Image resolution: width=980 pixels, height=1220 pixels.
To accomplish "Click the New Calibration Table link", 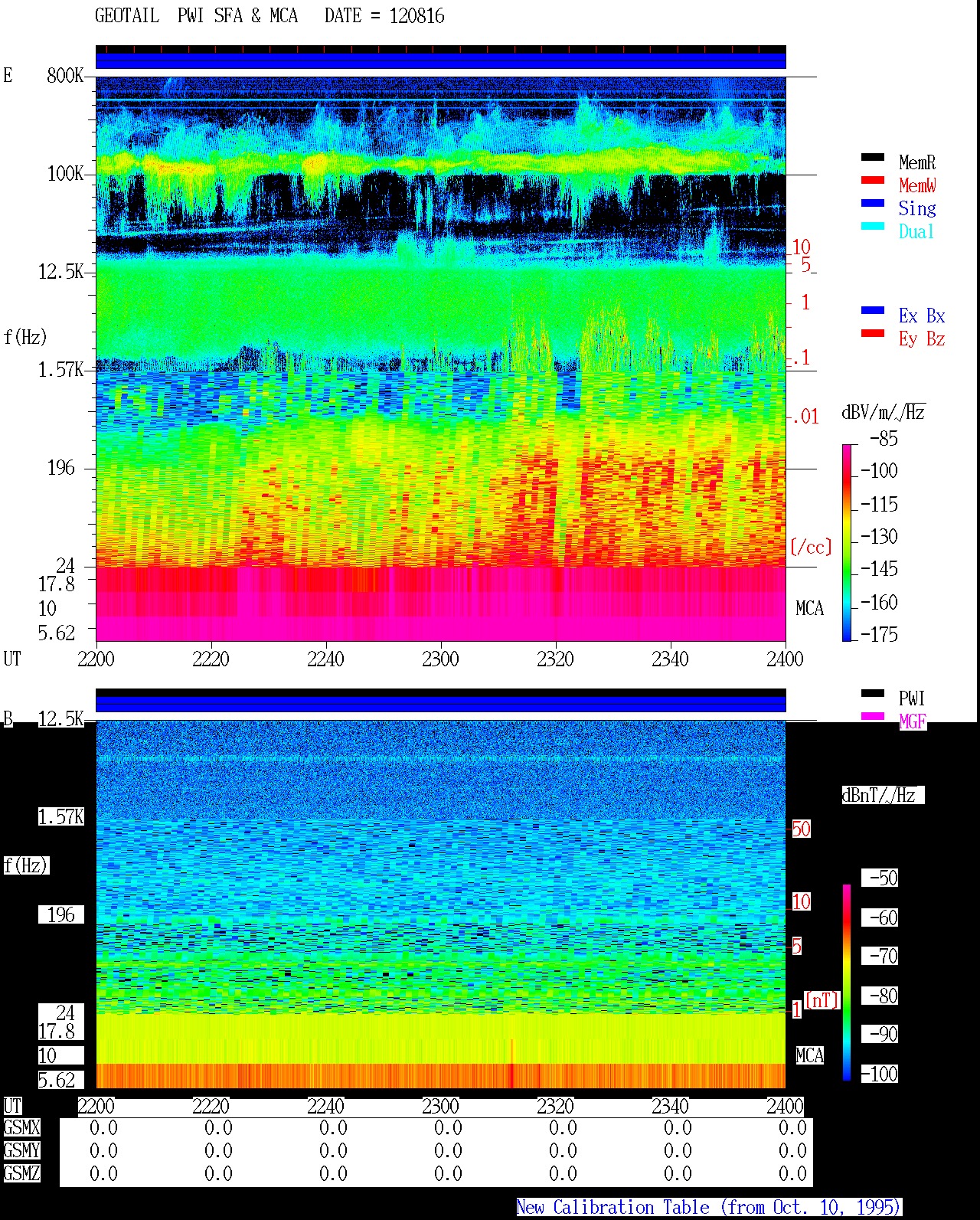I will 708,1207.
